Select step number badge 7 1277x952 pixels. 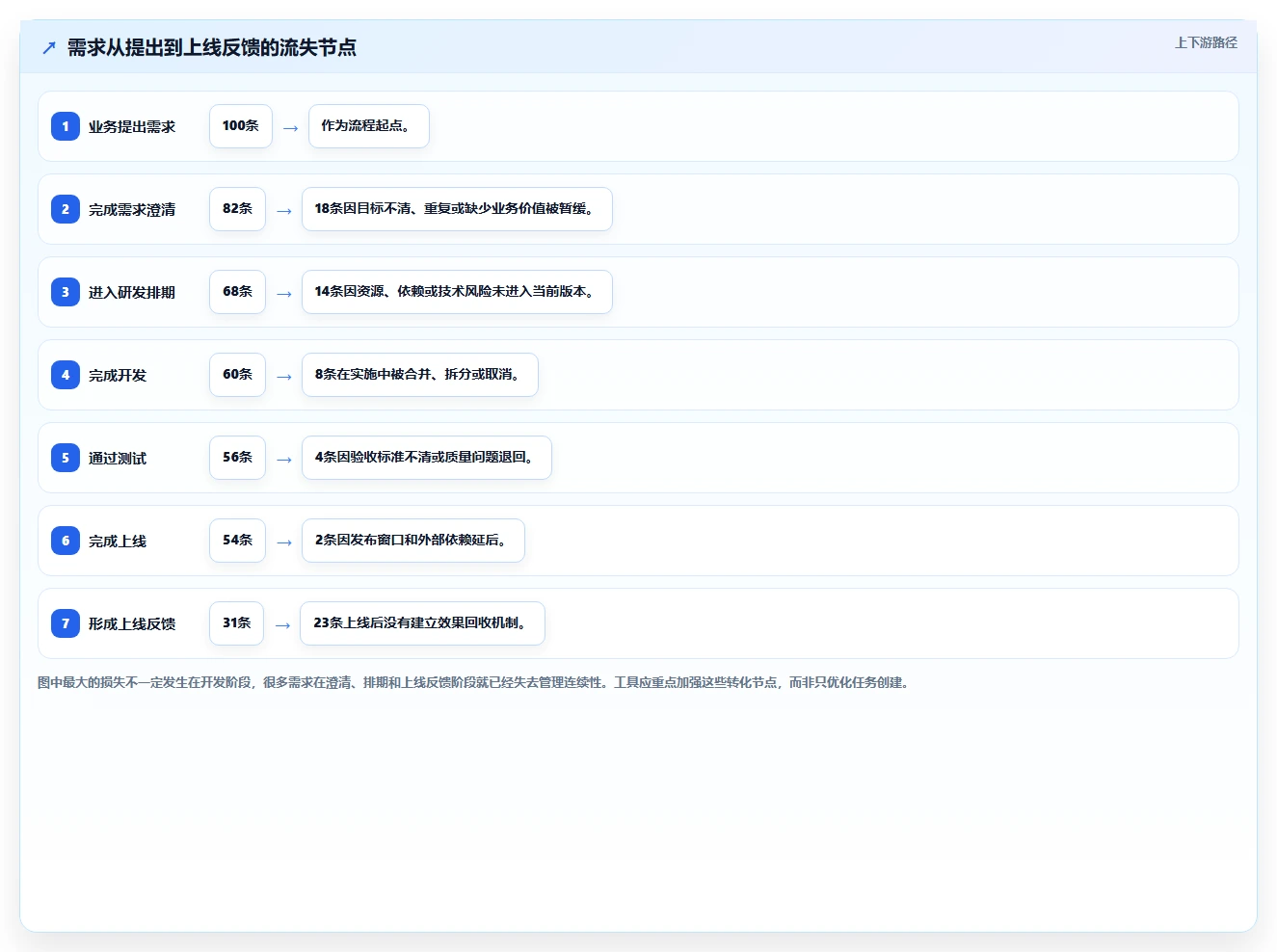[x=66, y=623]
